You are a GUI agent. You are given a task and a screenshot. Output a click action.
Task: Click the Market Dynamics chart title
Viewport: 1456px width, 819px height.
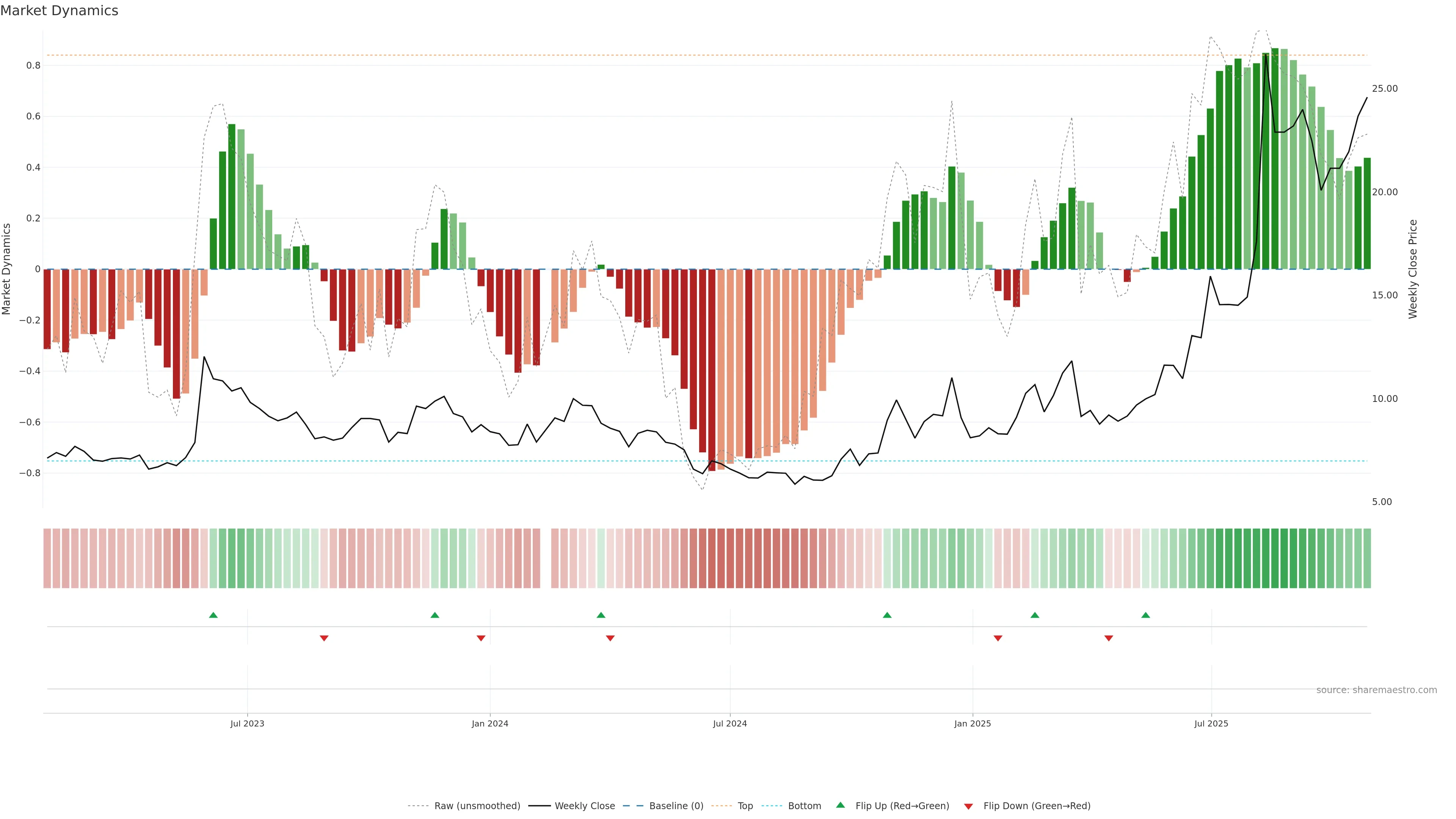[x=60, y=11]
